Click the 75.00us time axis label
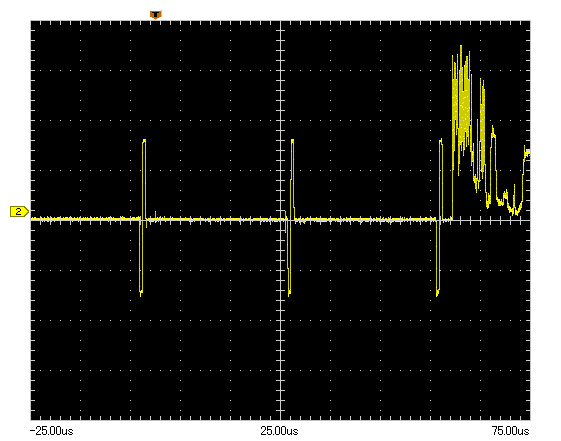The height and width of the screenshot is (441, 561). (x=511, y=431)
